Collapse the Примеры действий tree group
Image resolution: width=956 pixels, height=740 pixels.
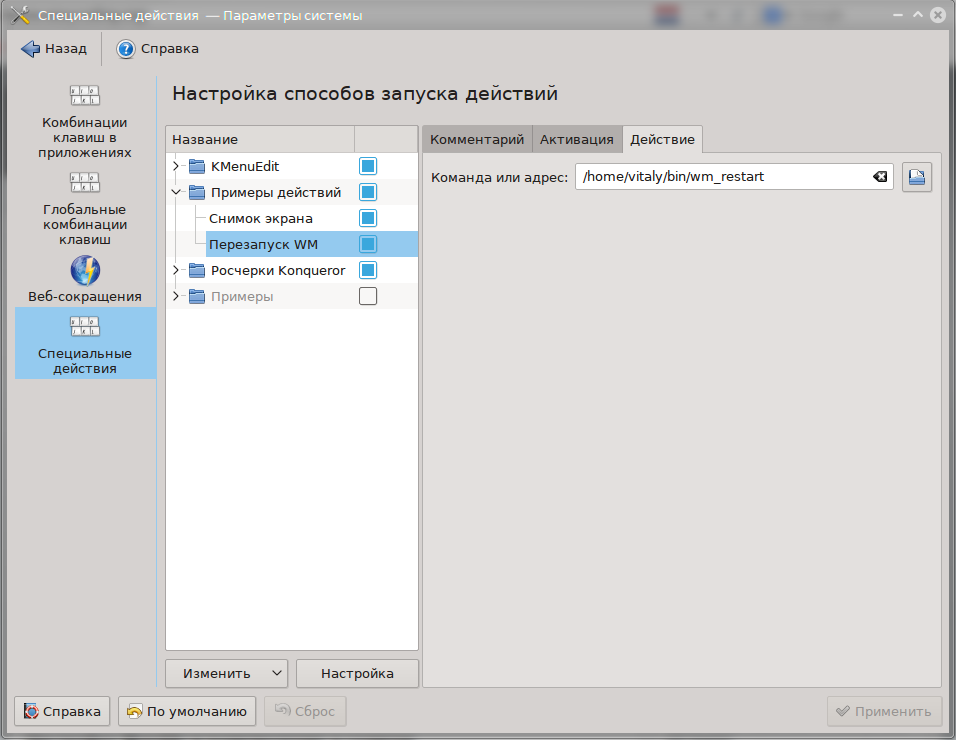click(176, 192)
